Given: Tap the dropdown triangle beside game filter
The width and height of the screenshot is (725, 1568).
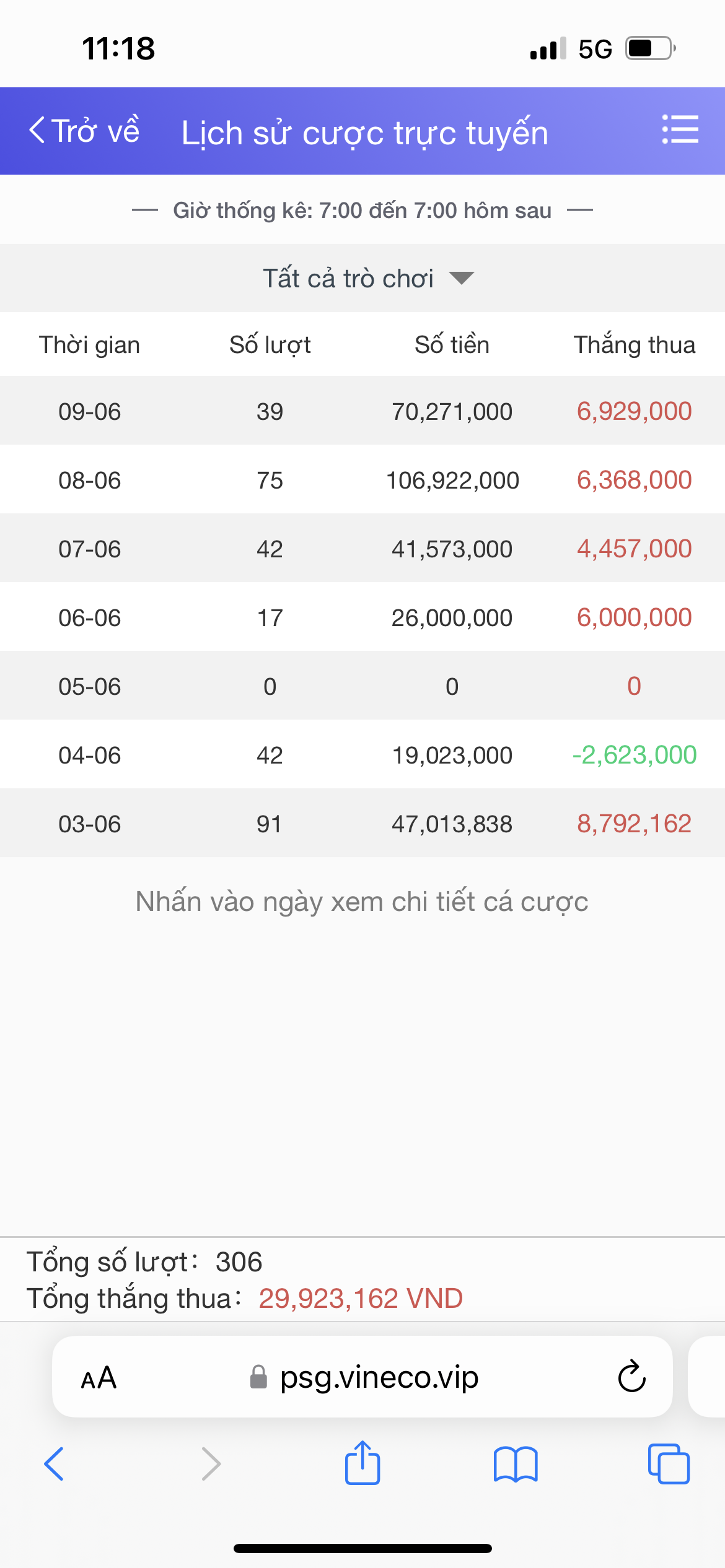Looking at the screenshot, I should click(461, 278).
